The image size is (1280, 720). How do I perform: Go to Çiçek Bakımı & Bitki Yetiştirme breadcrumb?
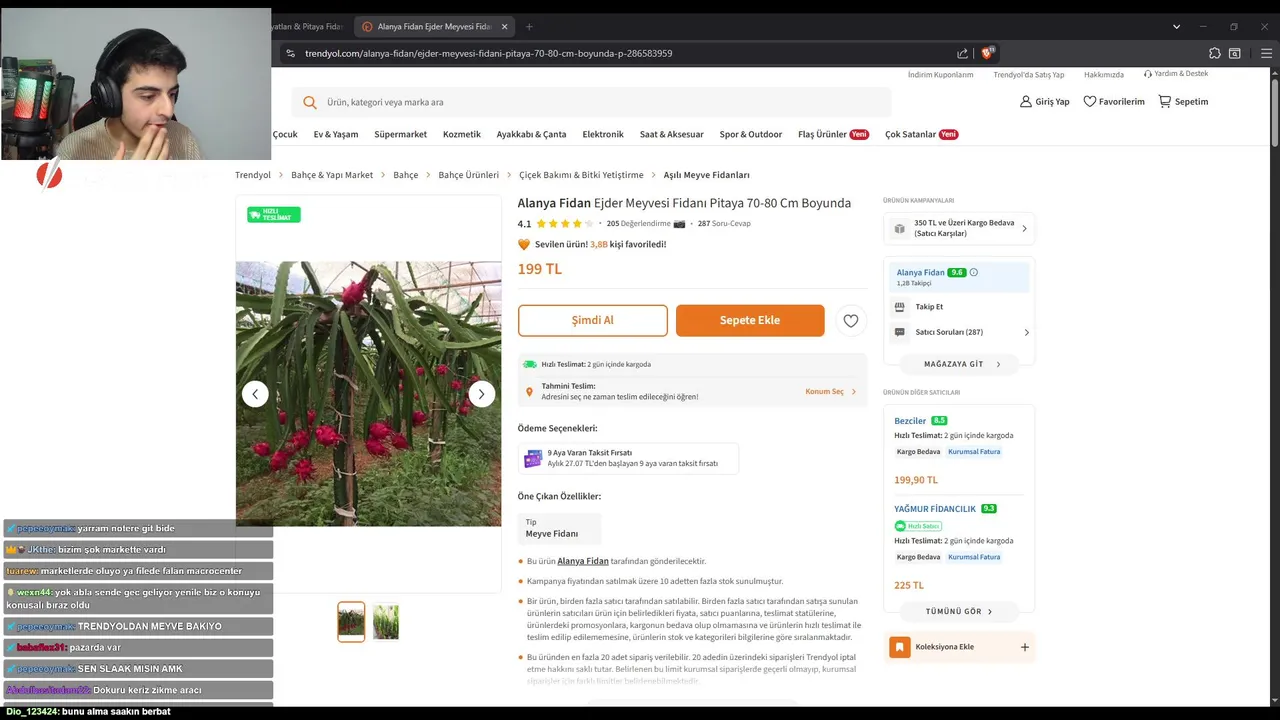tap(581, 175)
